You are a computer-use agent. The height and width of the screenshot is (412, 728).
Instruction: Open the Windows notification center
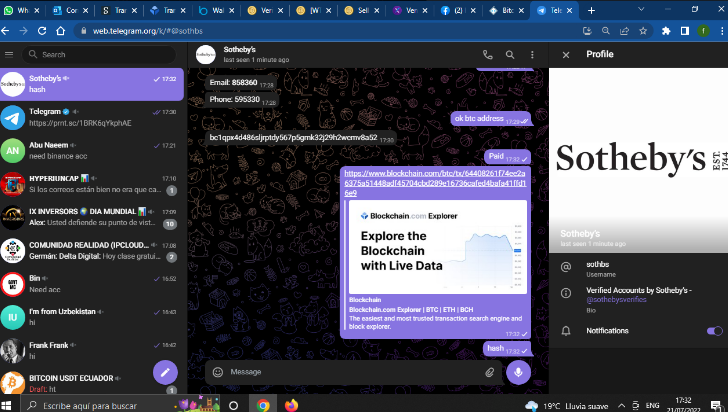716,406
